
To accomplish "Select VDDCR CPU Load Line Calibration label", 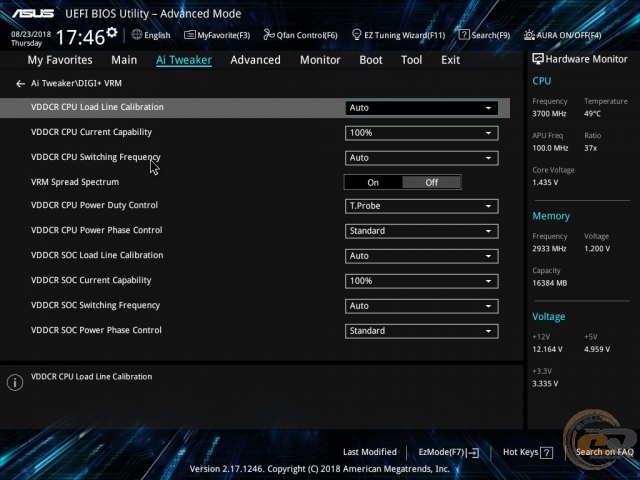I will (97, 107).
